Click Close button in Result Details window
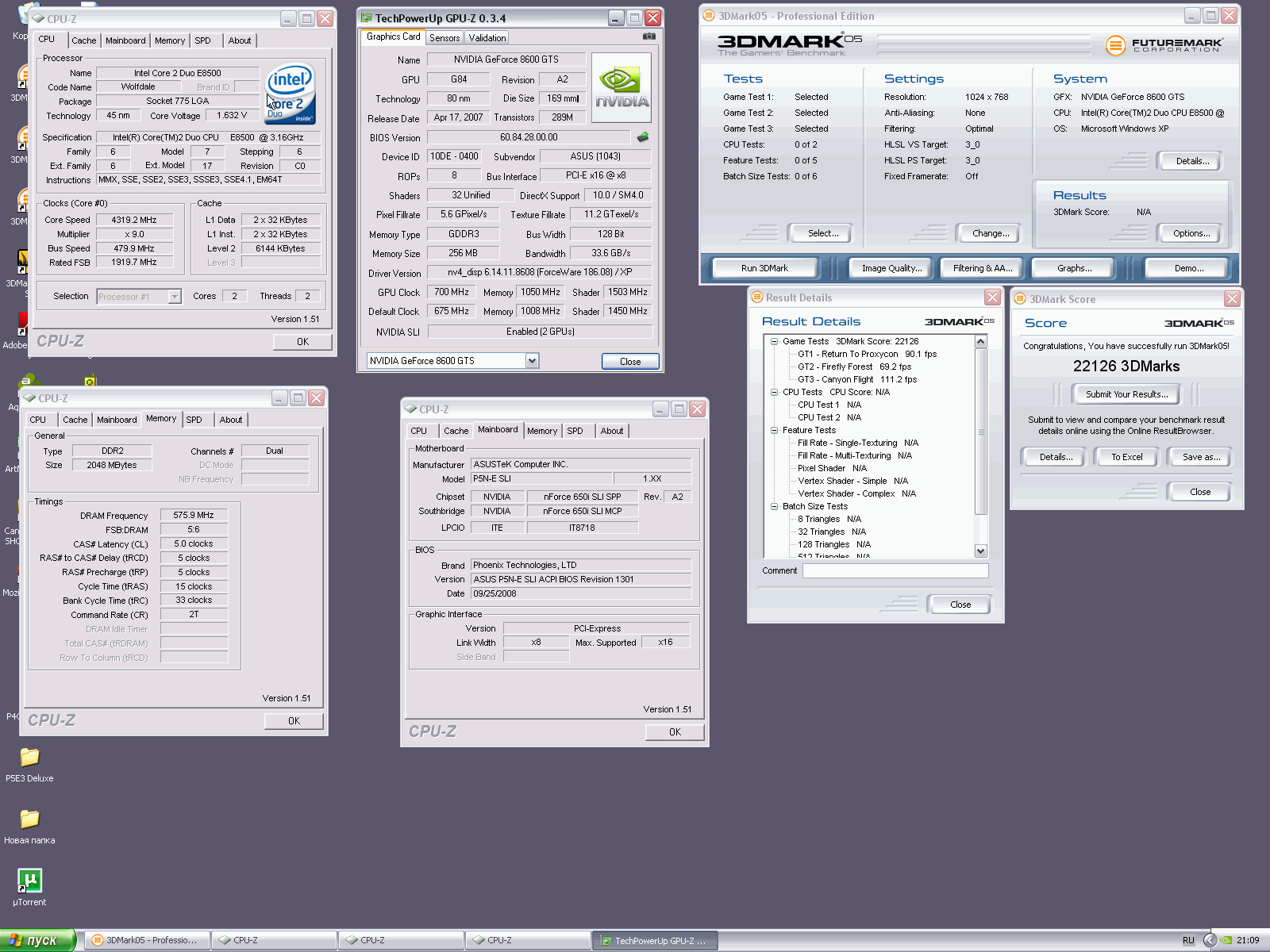This screenshot has width=1270, height=952. click(960, 605)
